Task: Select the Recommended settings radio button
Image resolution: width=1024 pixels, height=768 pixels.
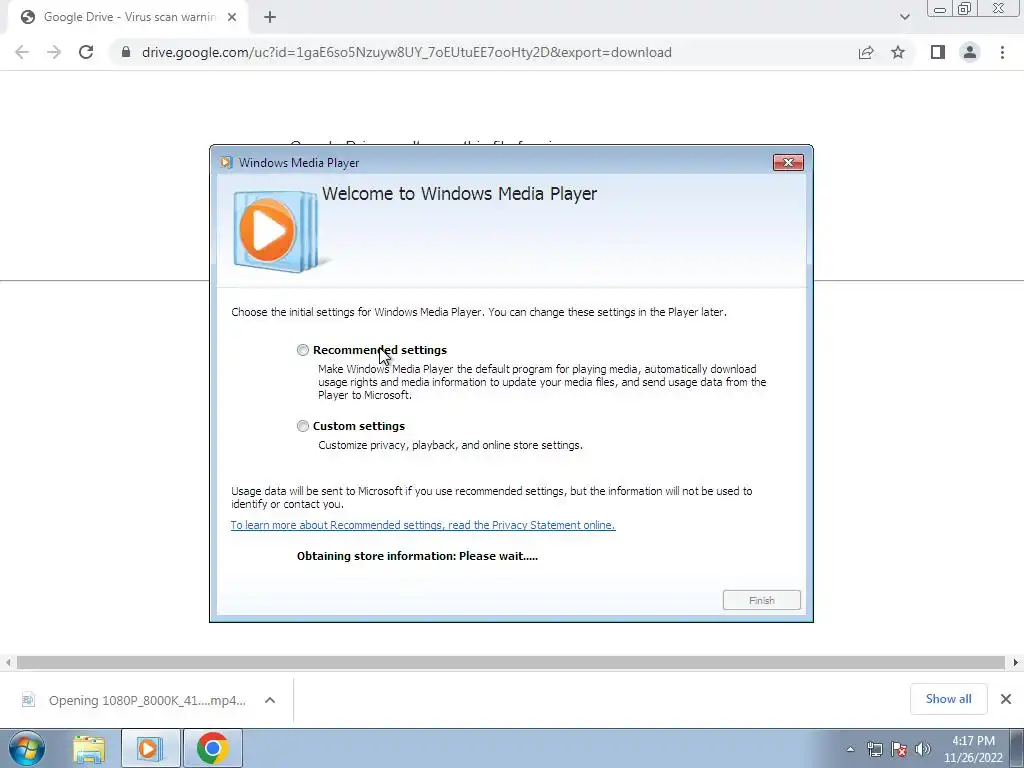Action: (x=302, y=350)
